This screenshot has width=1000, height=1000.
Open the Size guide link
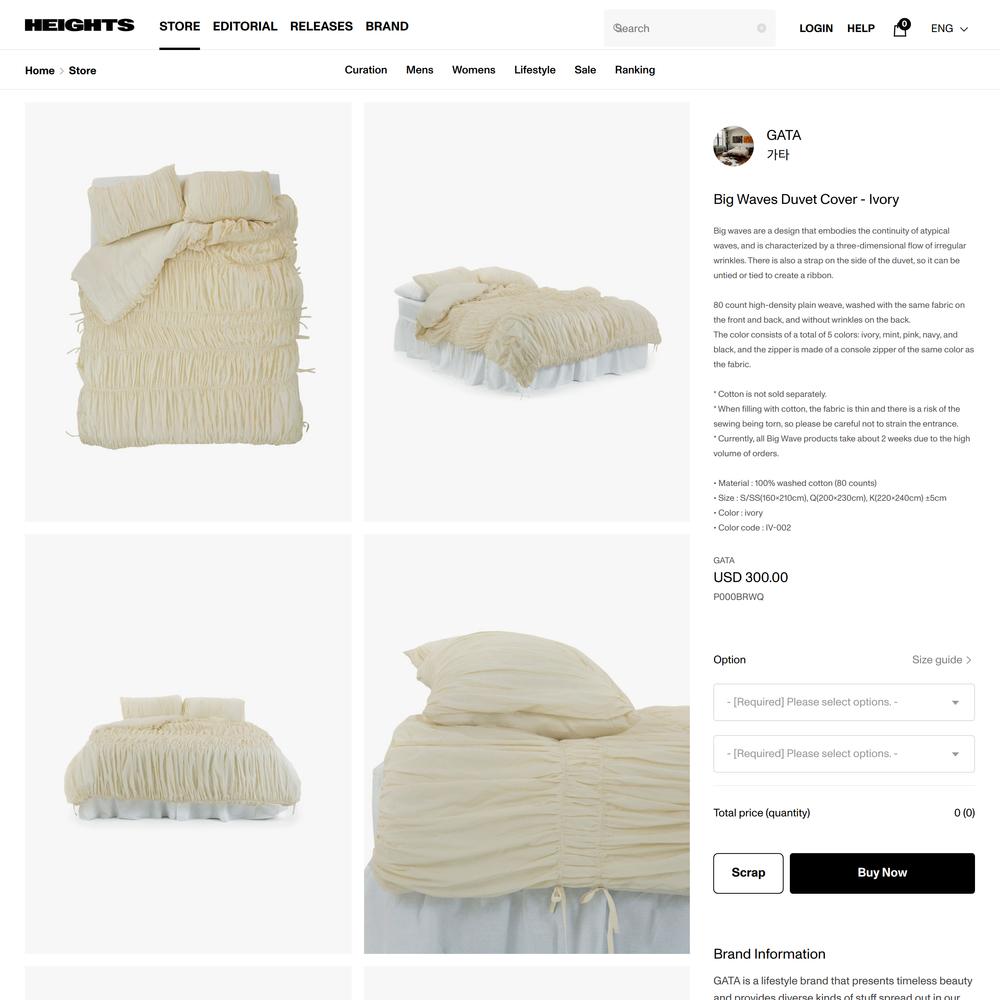point(941,659)
